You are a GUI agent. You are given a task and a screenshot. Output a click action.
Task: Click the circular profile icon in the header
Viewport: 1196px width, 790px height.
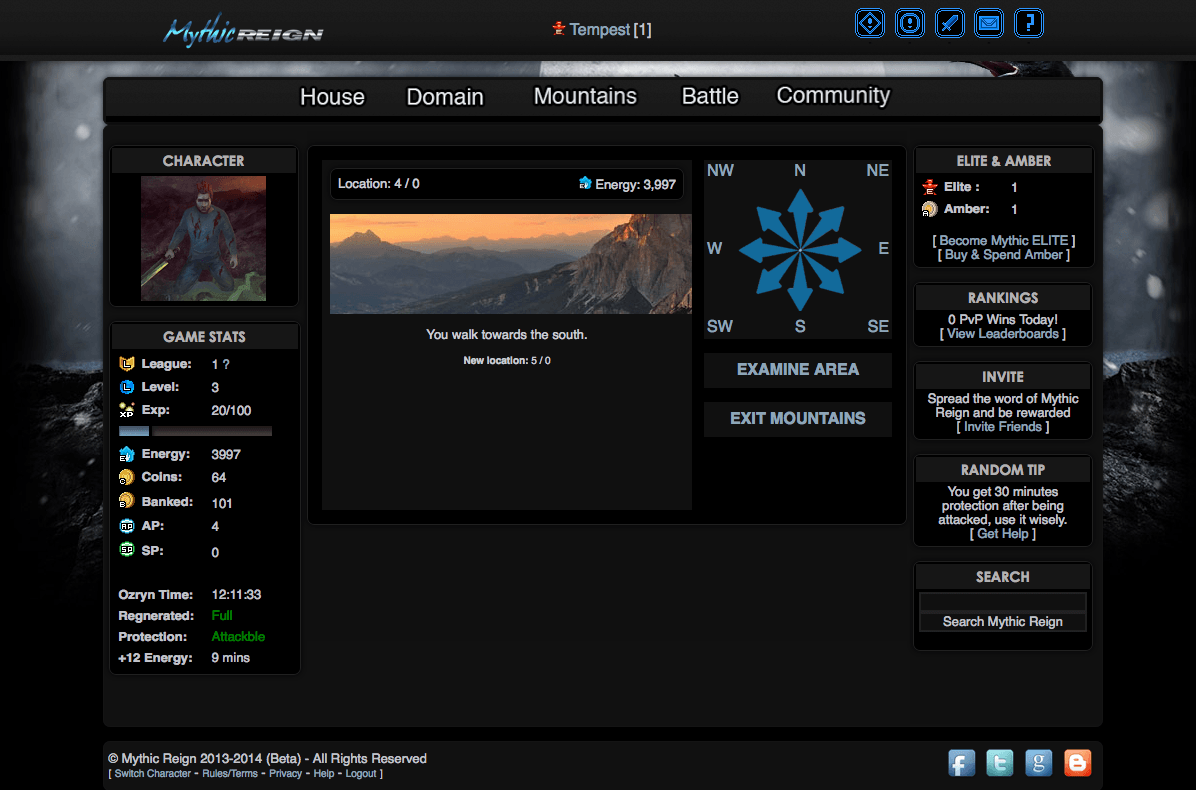[909, 23]
